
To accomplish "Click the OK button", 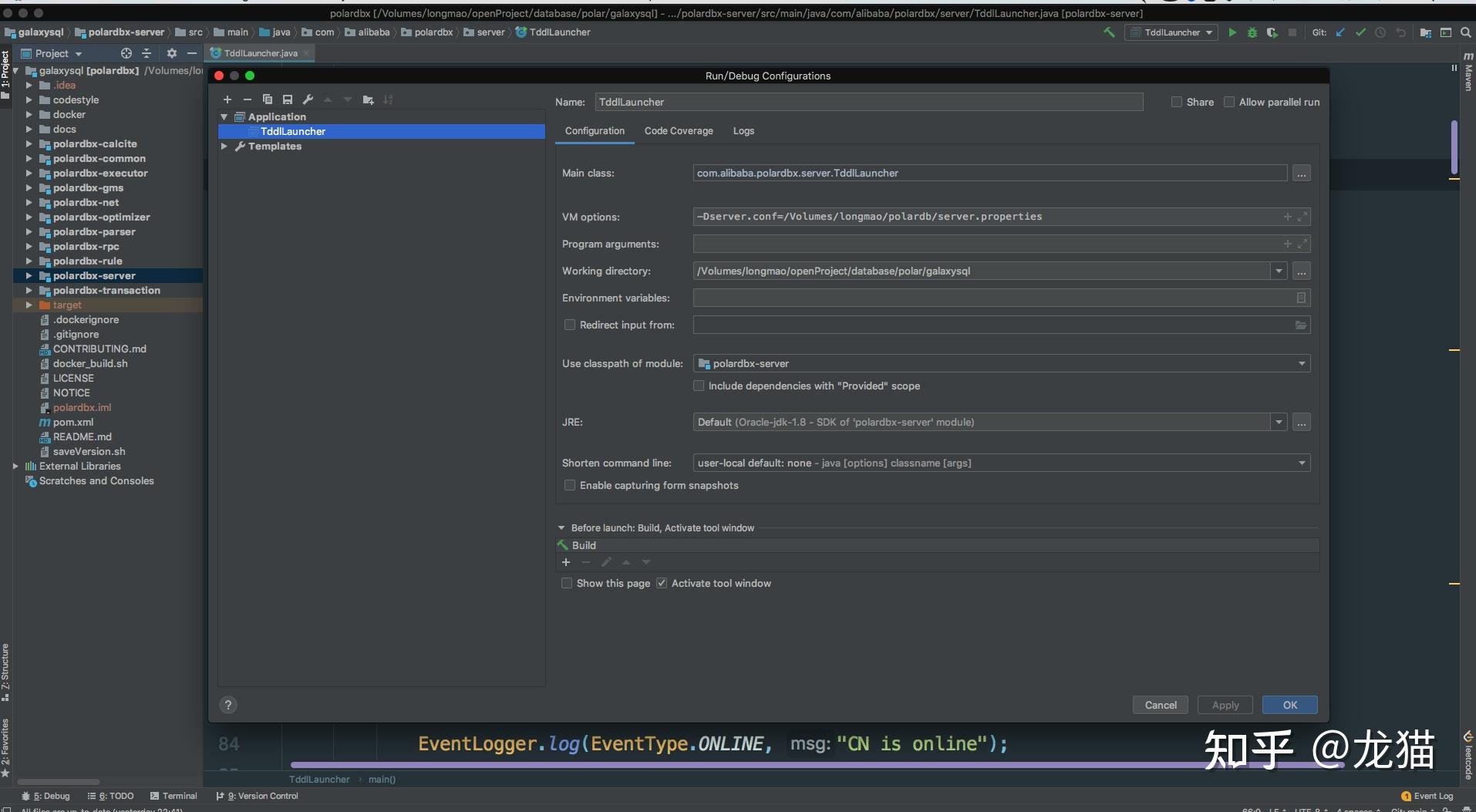I will (x=1289, y=705).
